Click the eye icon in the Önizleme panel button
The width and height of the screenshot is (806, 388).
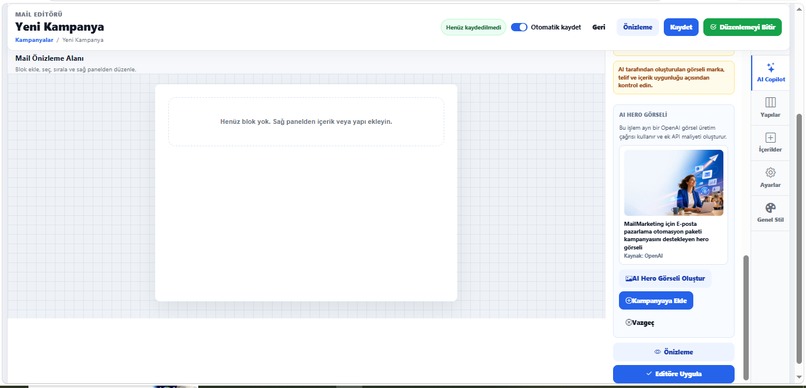tap(657, 352)
